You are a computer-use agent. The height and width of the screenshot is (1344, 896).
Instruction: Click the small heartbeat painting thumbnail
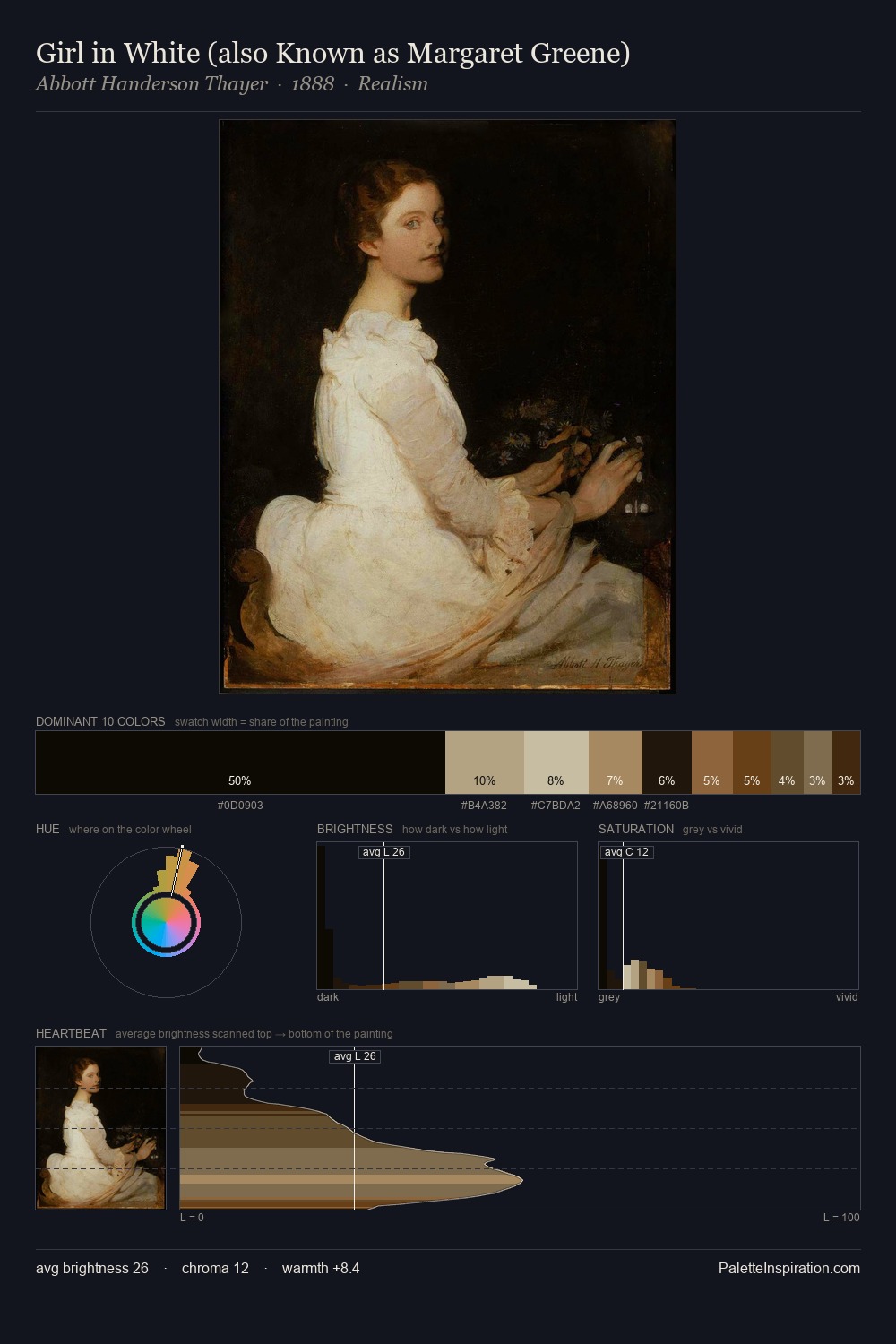click(100, 1127)
